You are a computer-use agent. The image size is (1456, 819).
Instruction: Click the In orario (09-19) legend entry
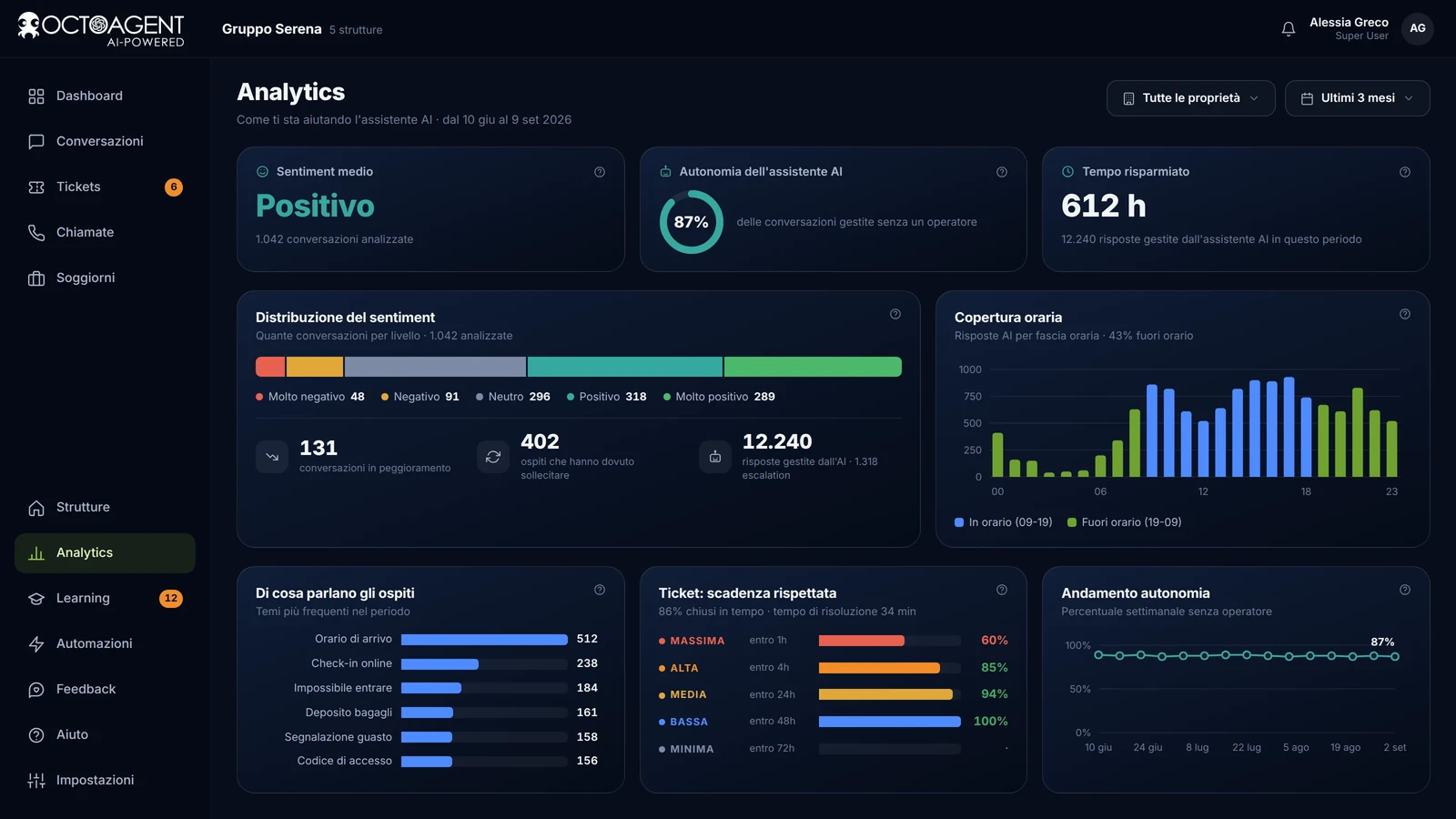[x=1004, y=522]
